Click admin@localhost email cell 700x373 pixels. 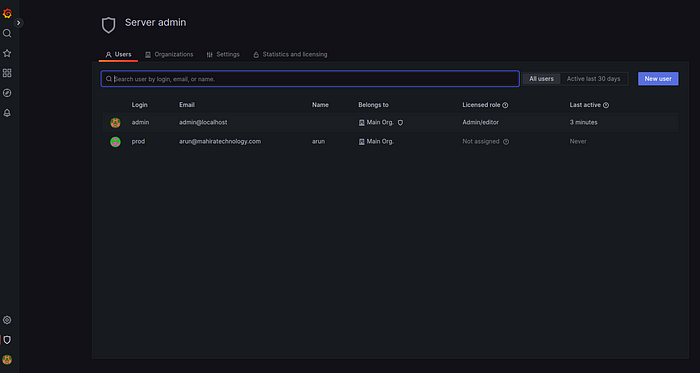[x=203, y=122]
